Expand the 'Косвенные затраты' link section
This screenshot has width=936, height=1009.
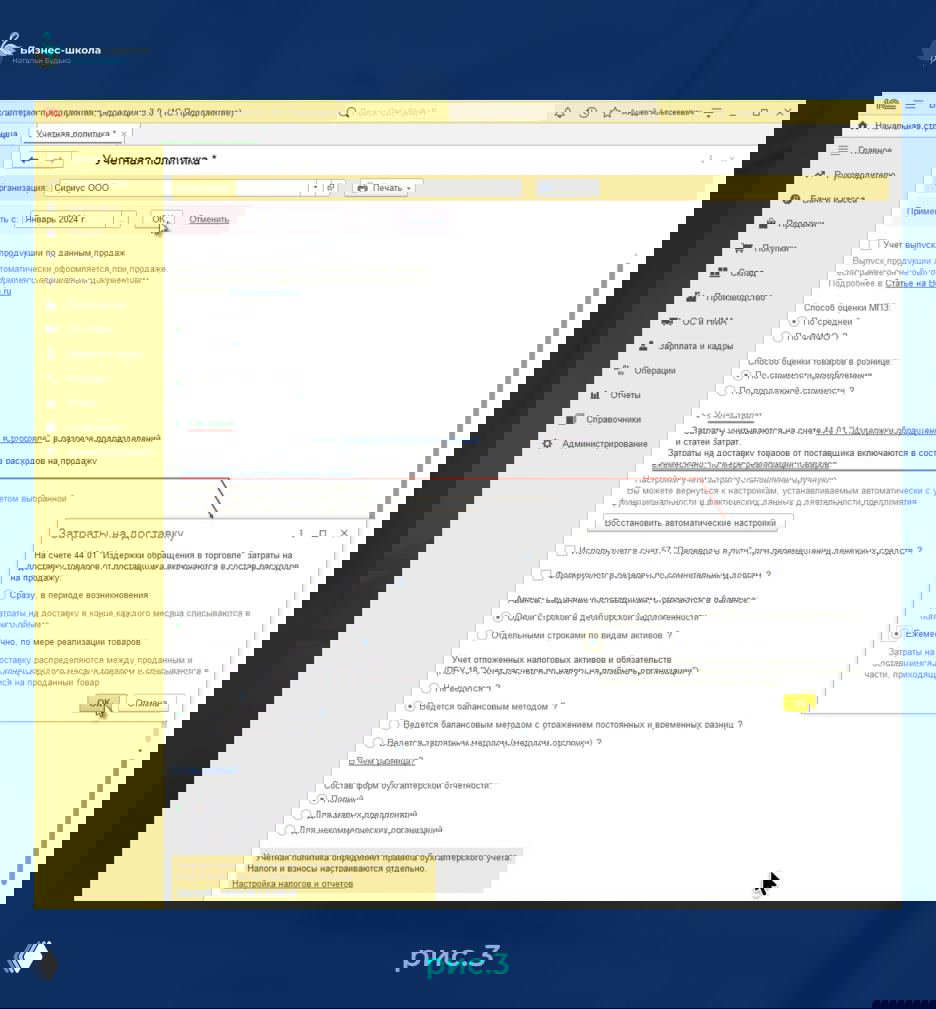point(731,415)
